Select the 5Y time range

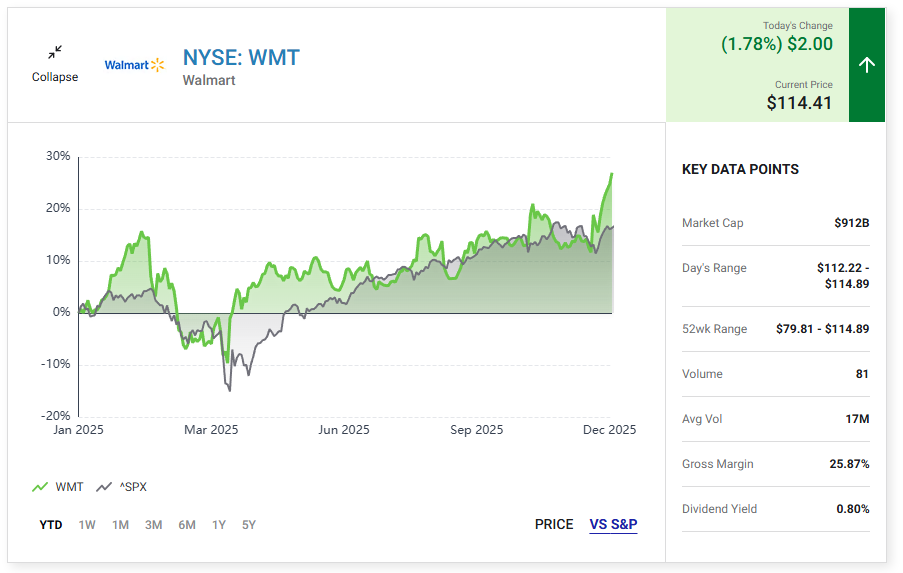coord(249,525)
